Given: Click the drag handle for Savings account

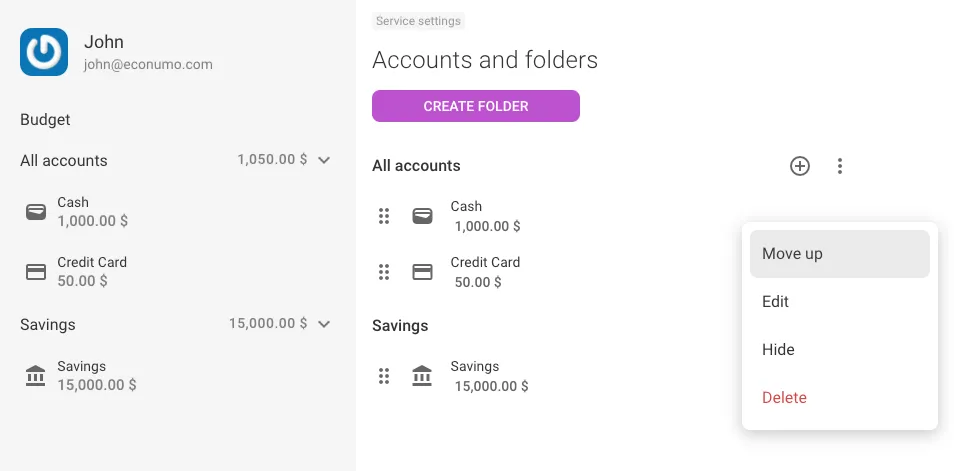Looking at the screenshot, I should coord(384,376).
